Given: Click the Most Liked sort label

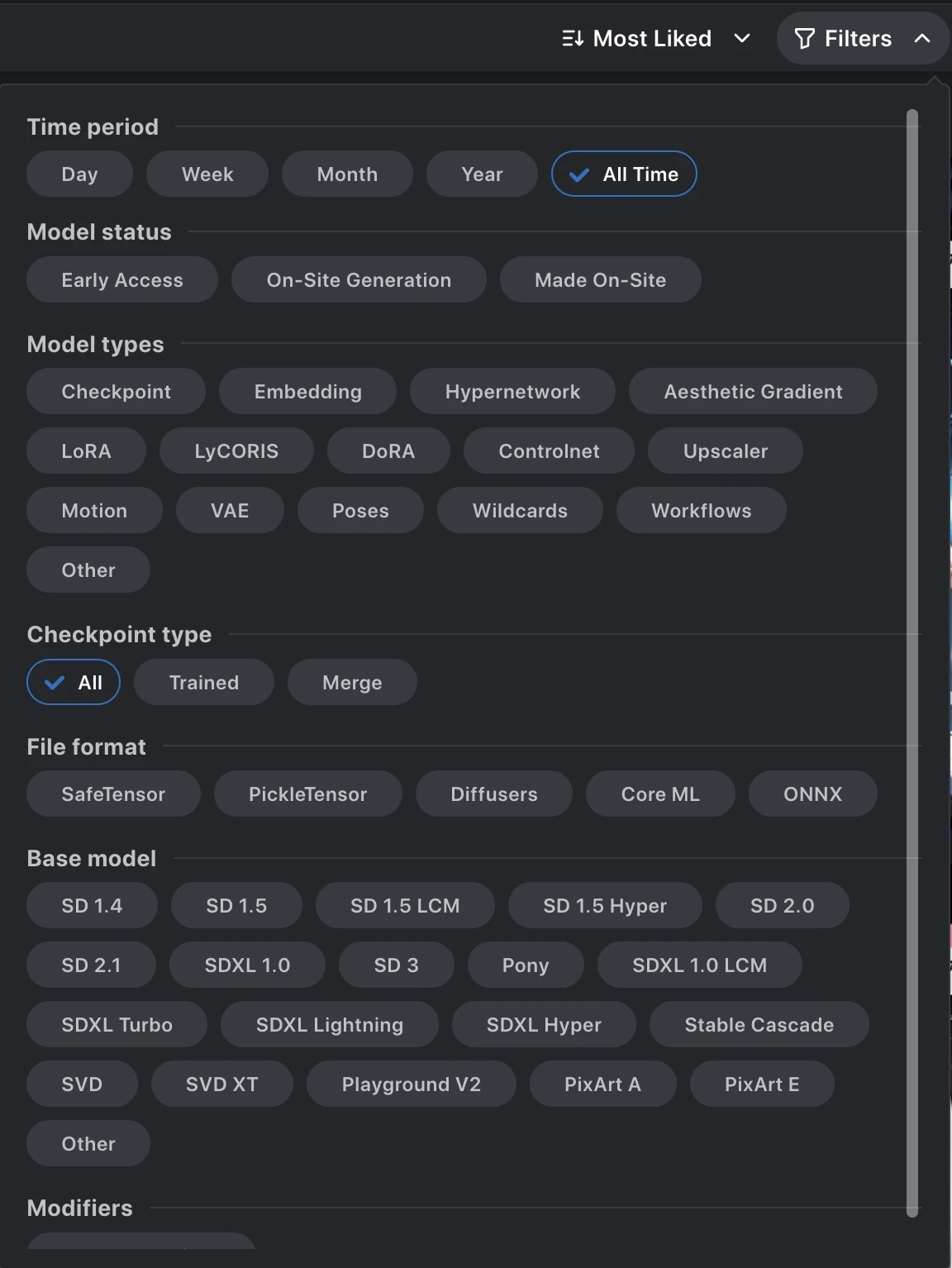Looking at the screenshot, I should coord(652,39).
